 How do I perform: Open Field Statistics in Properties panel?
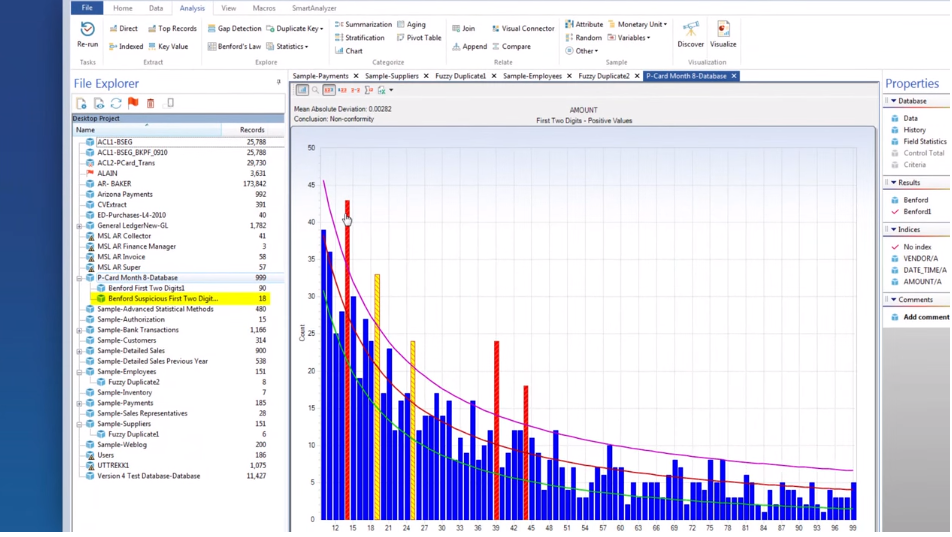click(x=924, y=142)
